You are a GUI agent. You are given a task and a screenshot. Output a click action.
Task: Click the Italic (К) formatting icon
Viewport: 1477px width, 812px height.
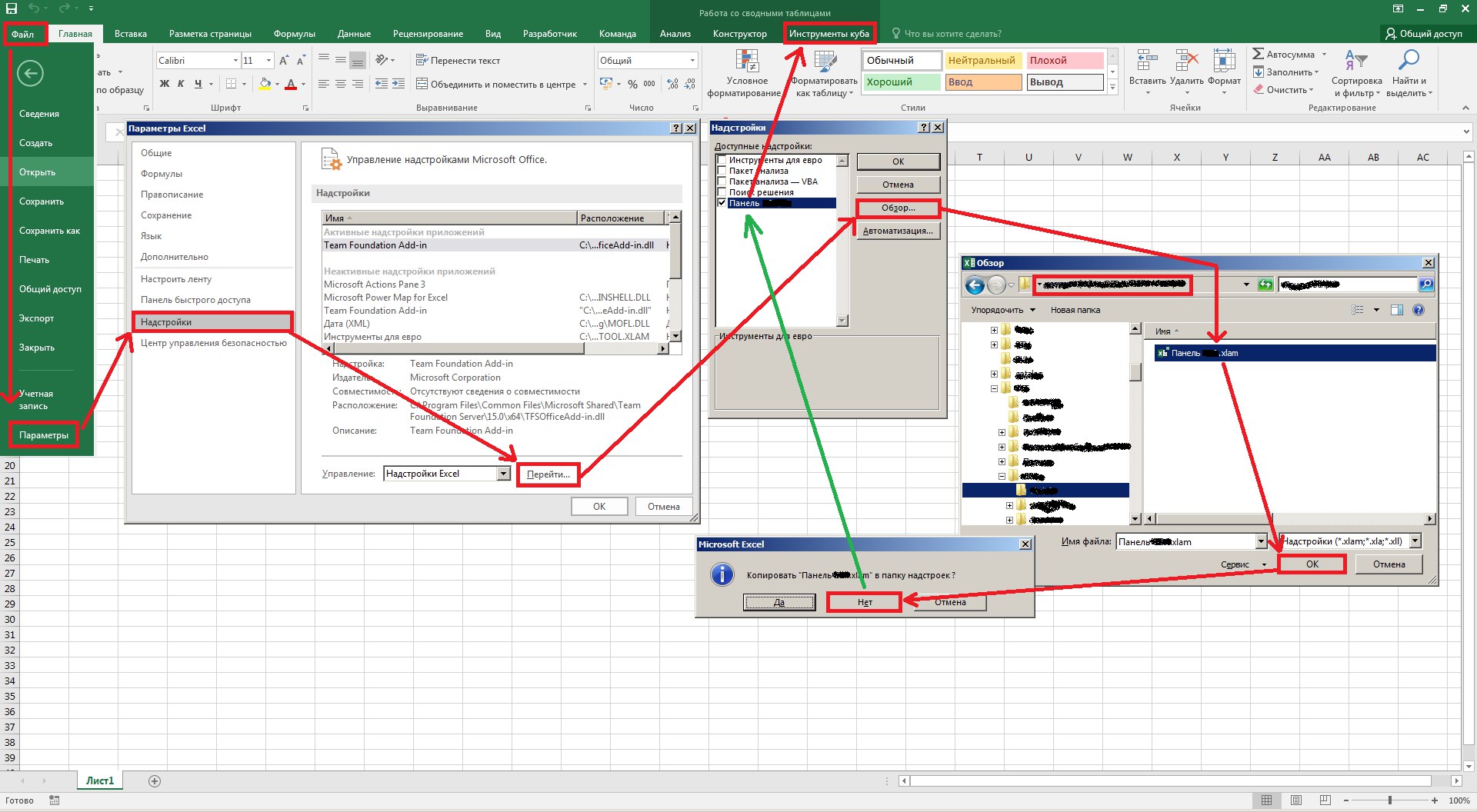click(181, 84)
